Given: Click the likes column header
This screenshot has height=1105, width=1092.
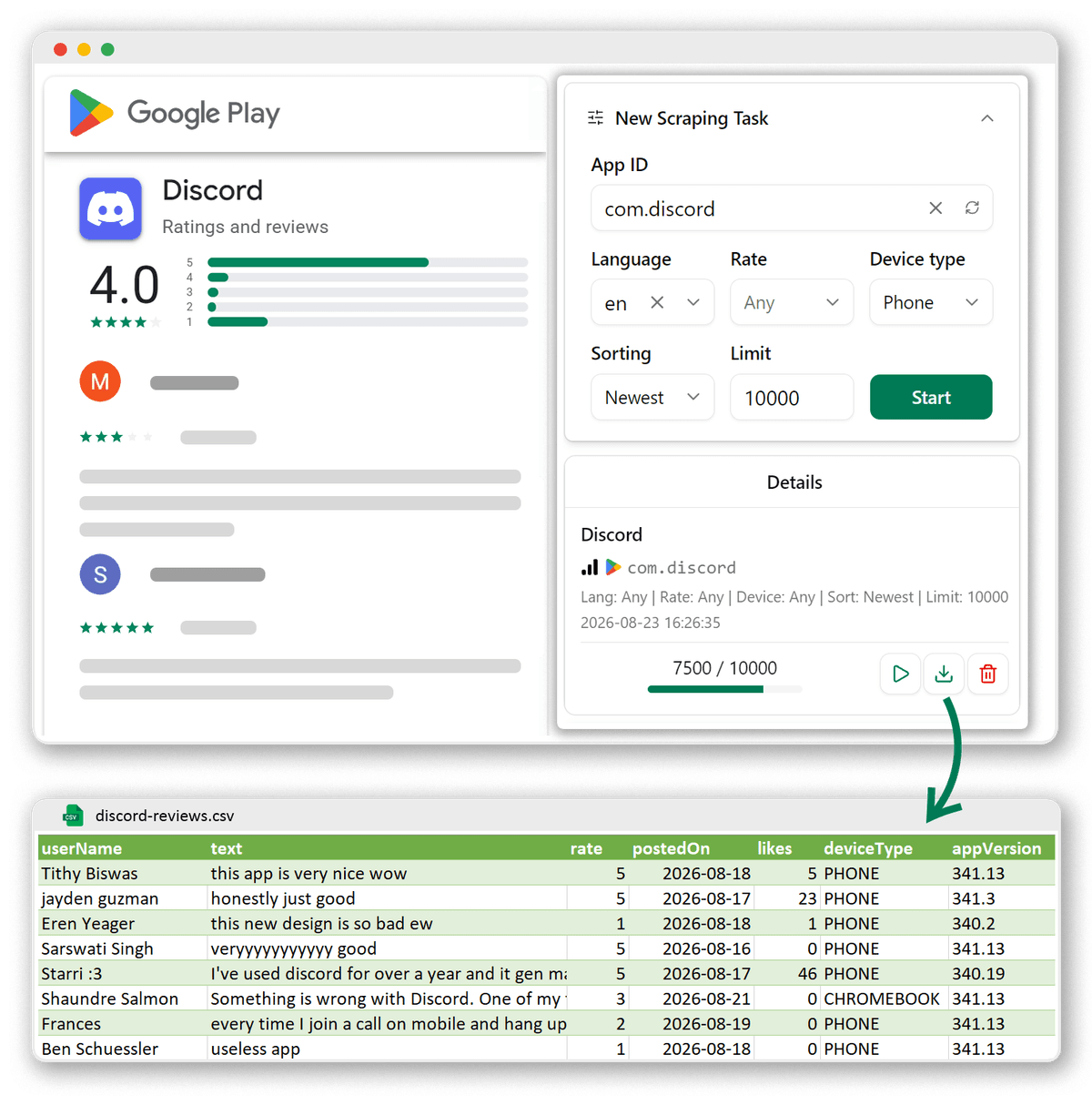Looking at the screenshot, I should coord(774,848).
